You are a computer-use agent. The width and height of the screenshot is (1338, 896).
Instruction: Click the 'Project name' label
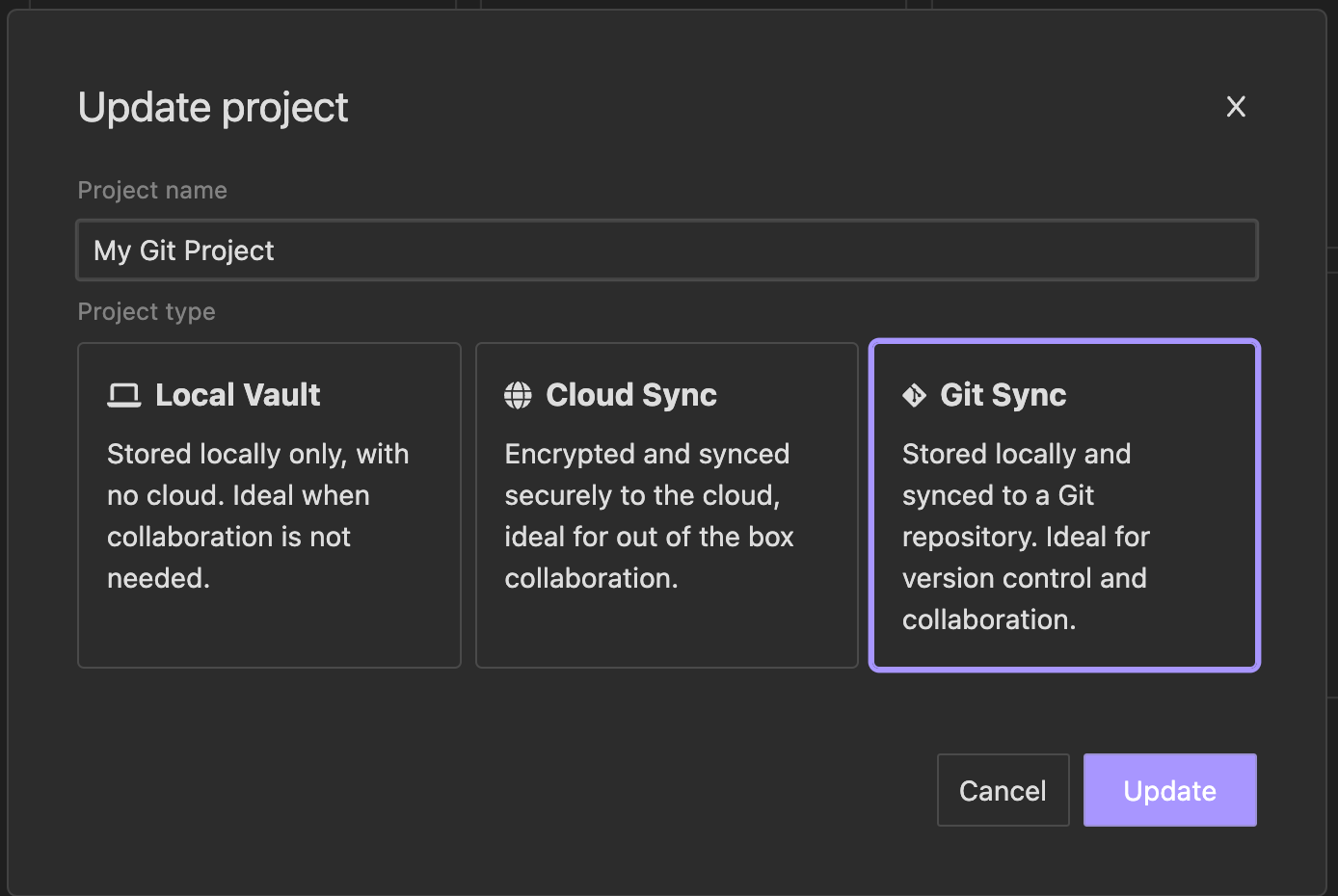152,191
